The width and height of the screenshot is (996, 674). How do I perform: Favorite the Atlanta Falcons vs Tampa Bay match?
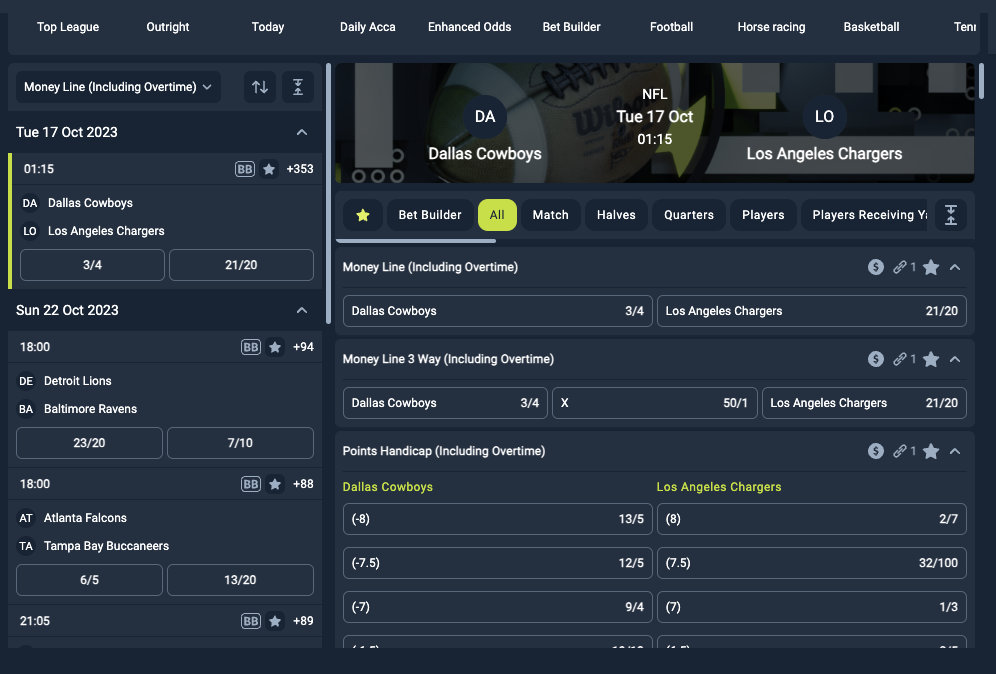click(275, 484)
